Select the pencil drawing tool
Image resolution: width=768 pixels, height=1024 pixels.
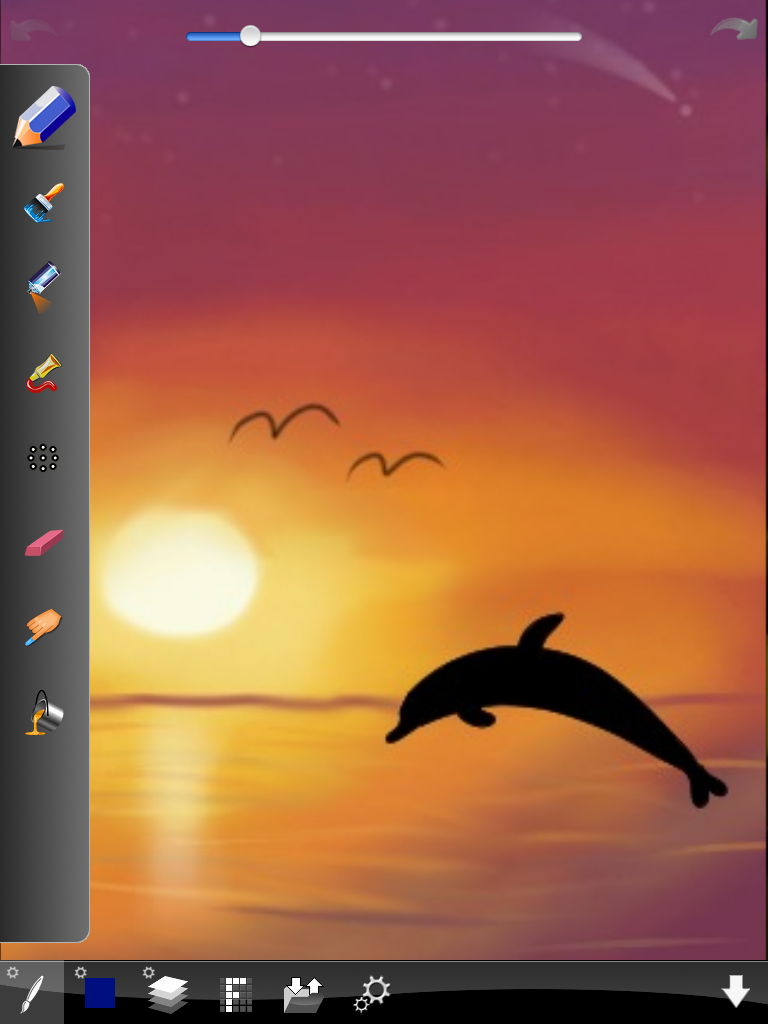point(44,118)
